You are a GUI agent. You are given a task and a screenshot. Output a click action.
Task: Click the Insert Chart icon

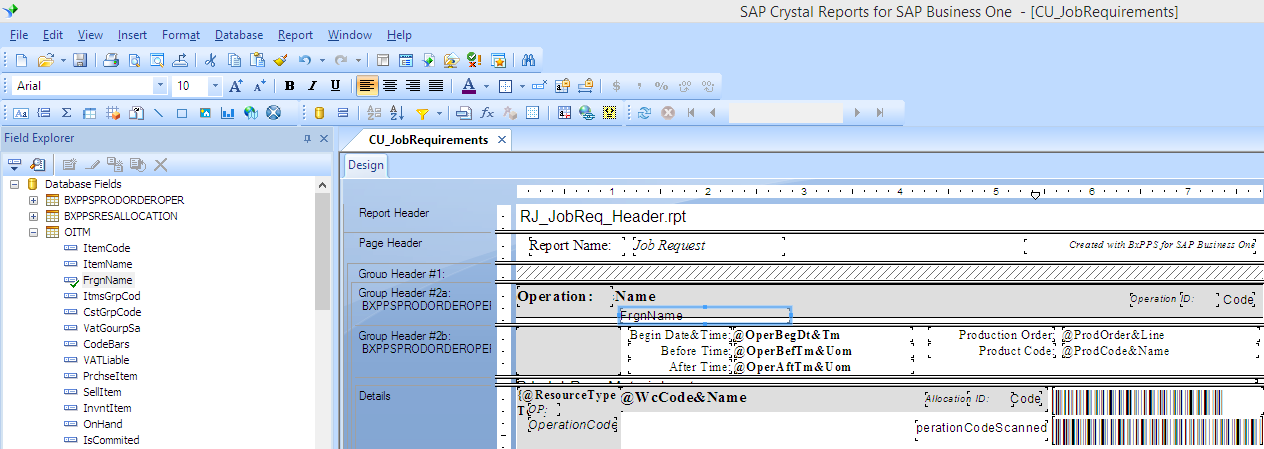[x=229, y=112]
